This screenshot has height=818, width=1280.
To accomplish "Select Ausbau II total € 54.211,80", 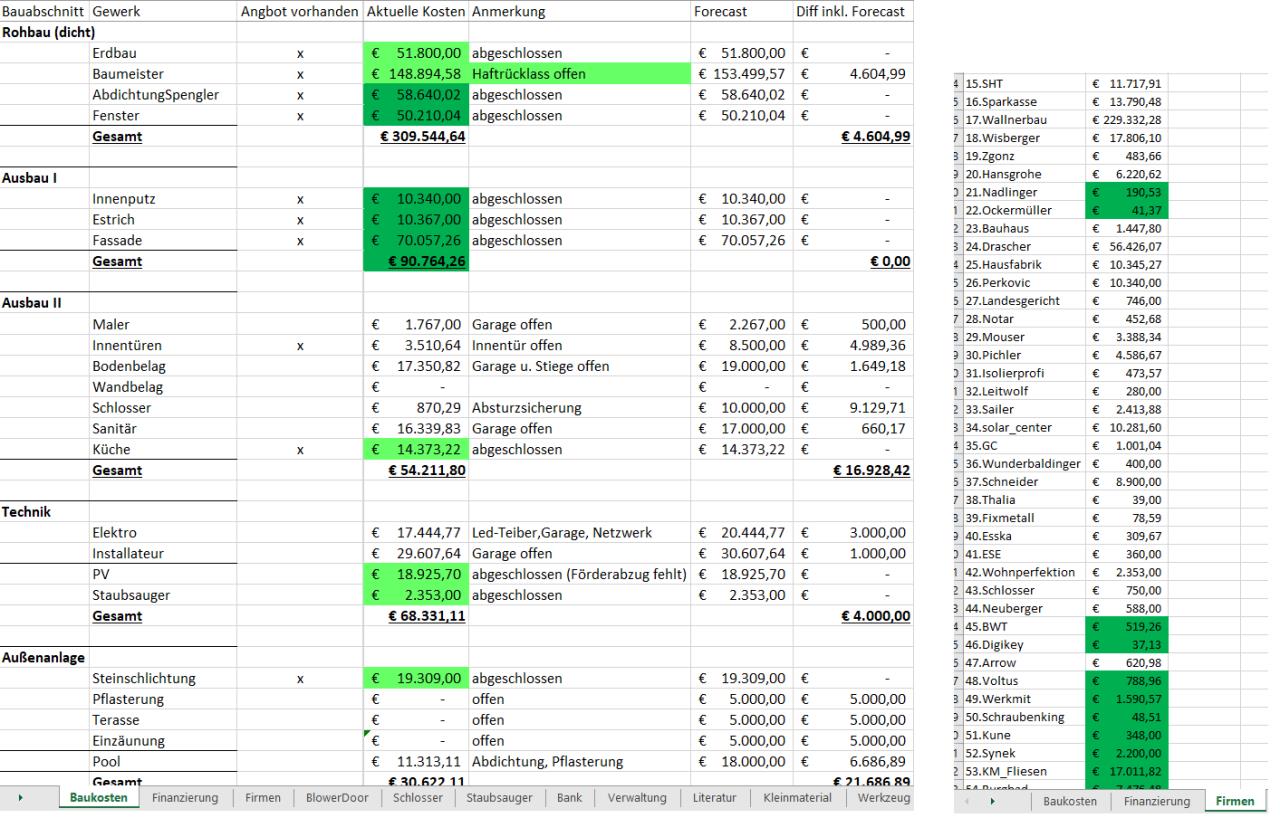I will pyautogui.click(x=415, y=472).
